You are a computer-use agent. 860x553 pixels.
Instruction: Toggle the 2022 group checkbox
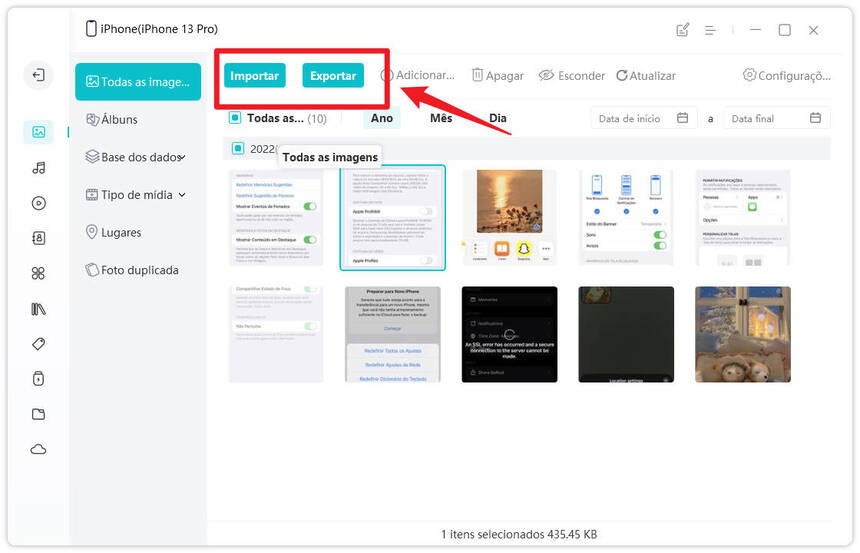coord(238,149)
